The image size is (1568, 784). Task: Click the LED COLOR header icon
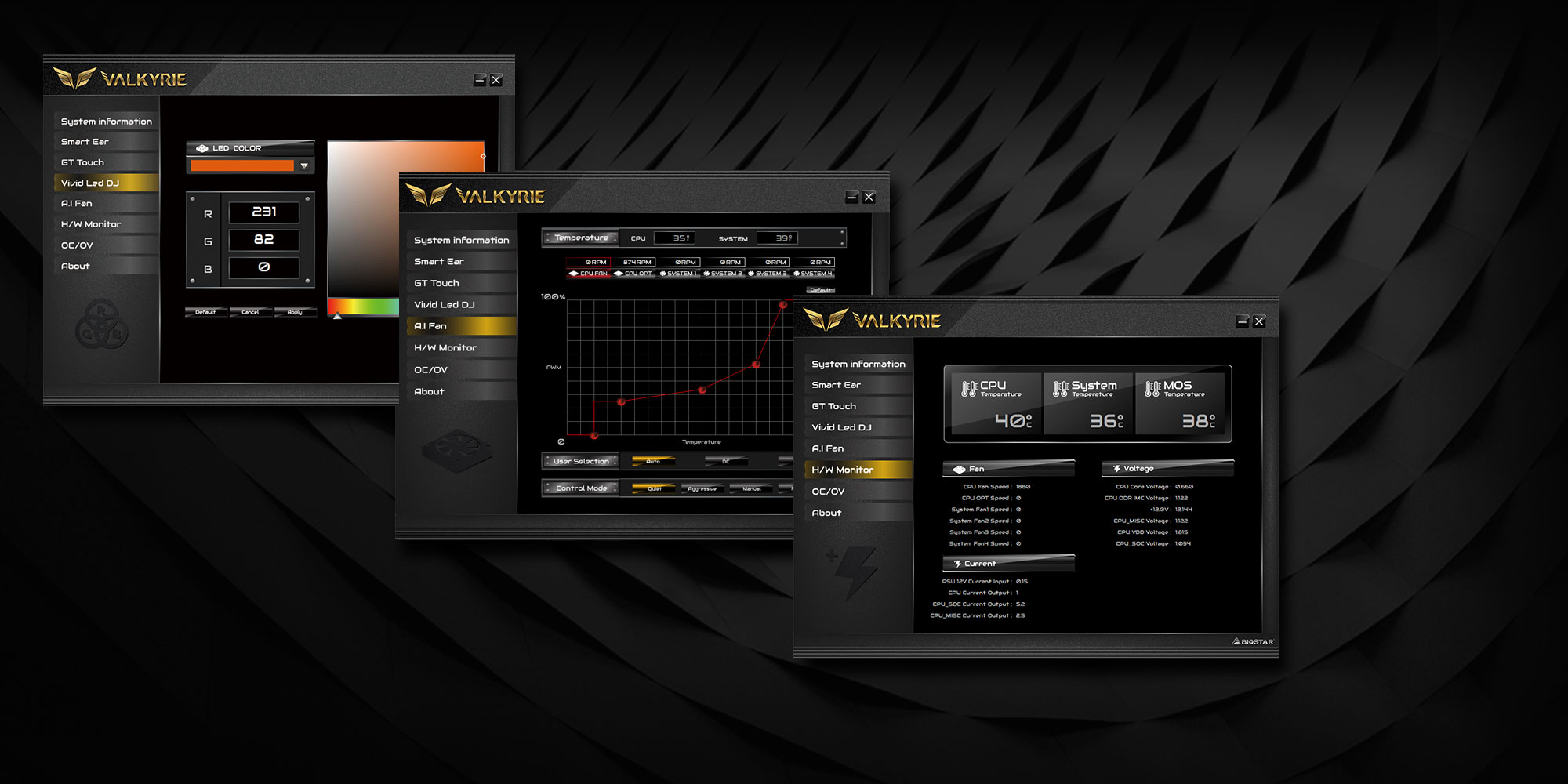202,148
